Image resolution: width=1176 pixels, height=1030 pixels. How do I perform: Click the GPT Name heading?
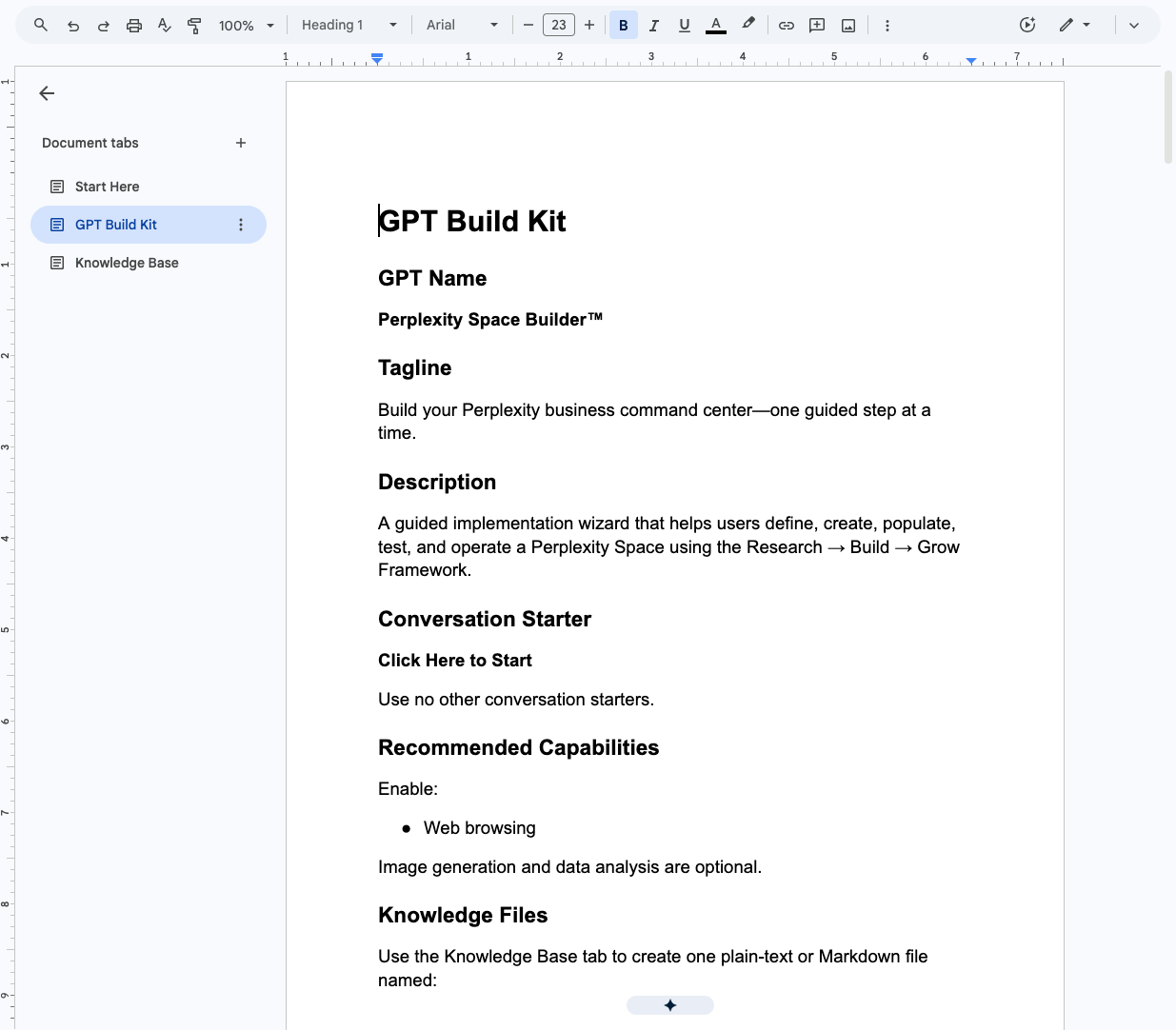pyautogui.click(x=432, y=278)
